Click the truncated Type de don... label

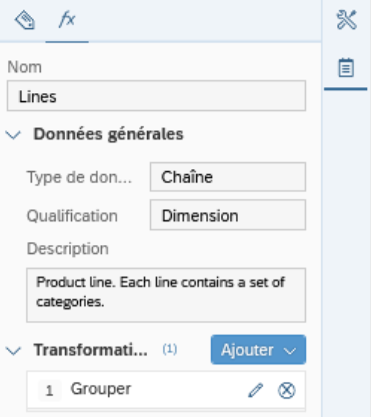tap(79, 177)
